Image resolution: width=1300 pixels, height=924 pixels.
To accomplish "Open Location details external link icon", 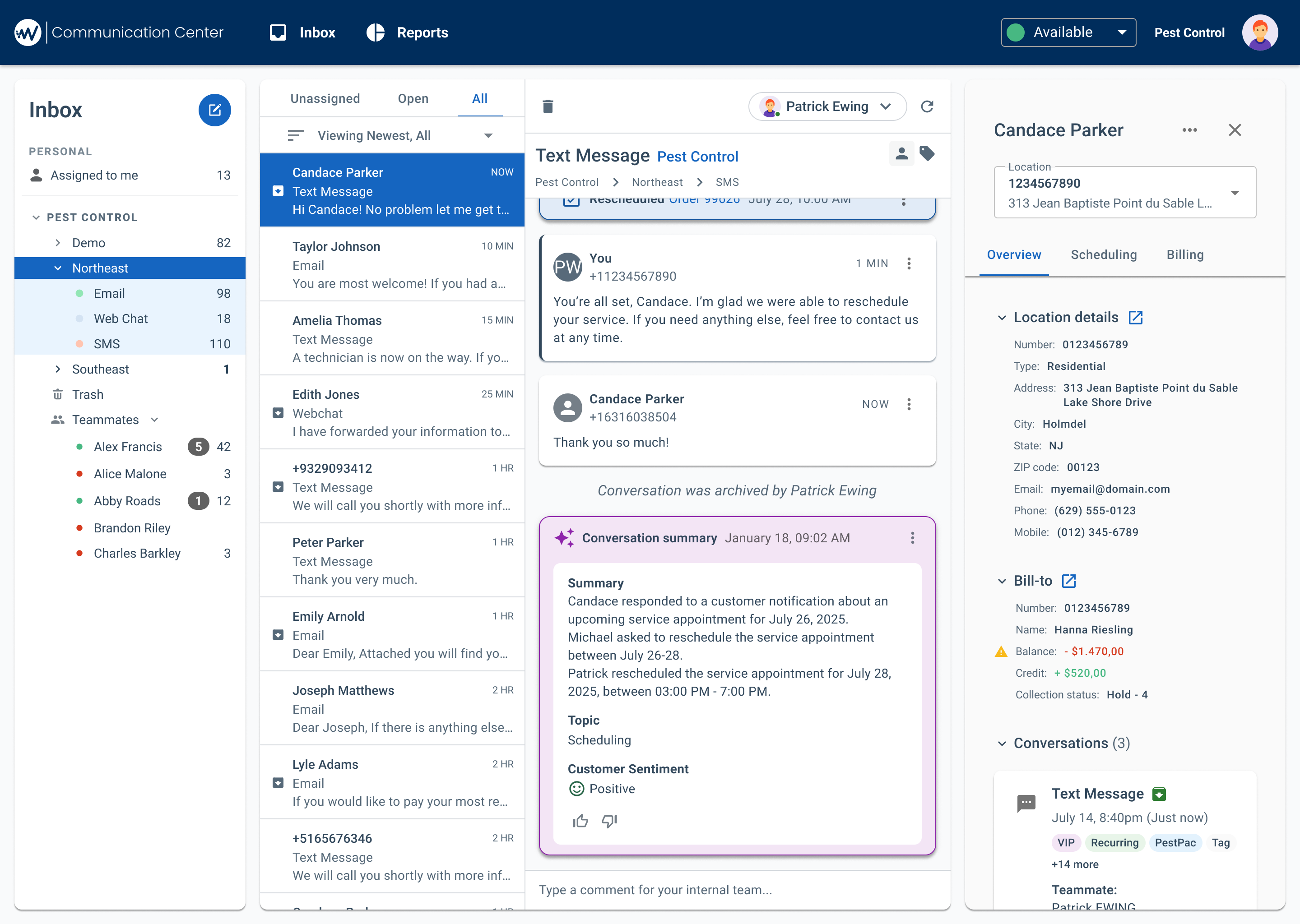I will 1136,318.
